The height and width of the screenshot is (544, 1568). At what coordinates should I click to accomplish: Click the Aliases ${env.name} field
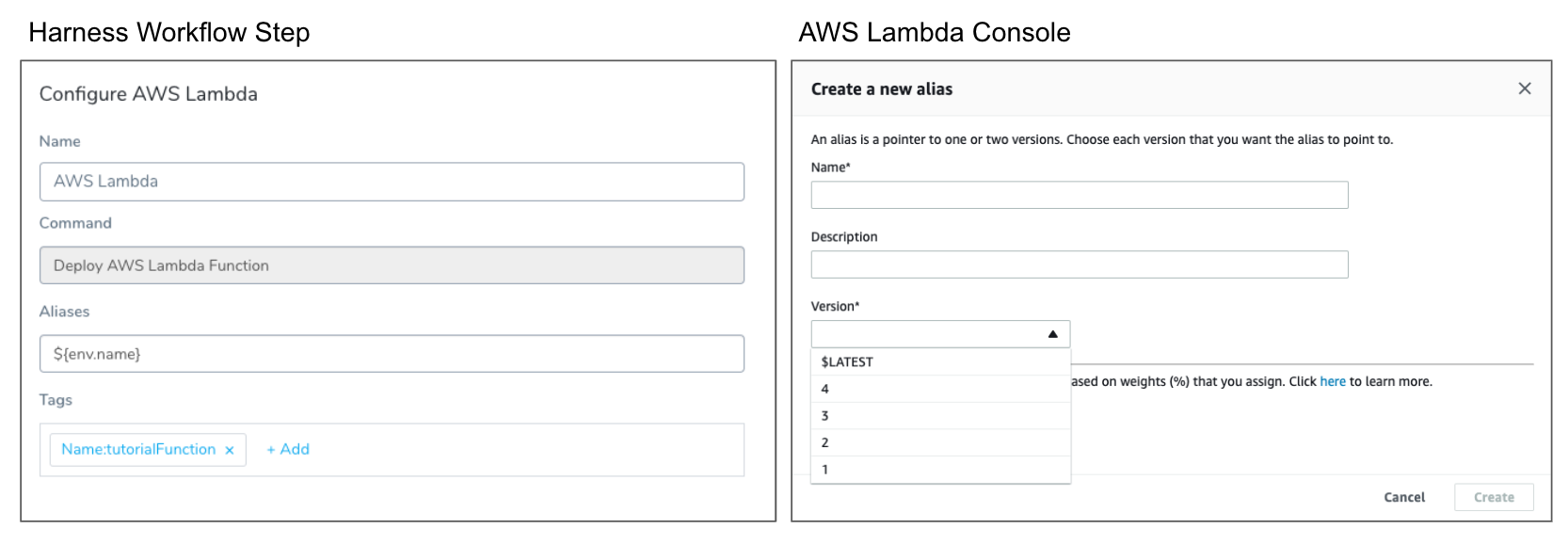pyautogui.click(x=392, y=354)
